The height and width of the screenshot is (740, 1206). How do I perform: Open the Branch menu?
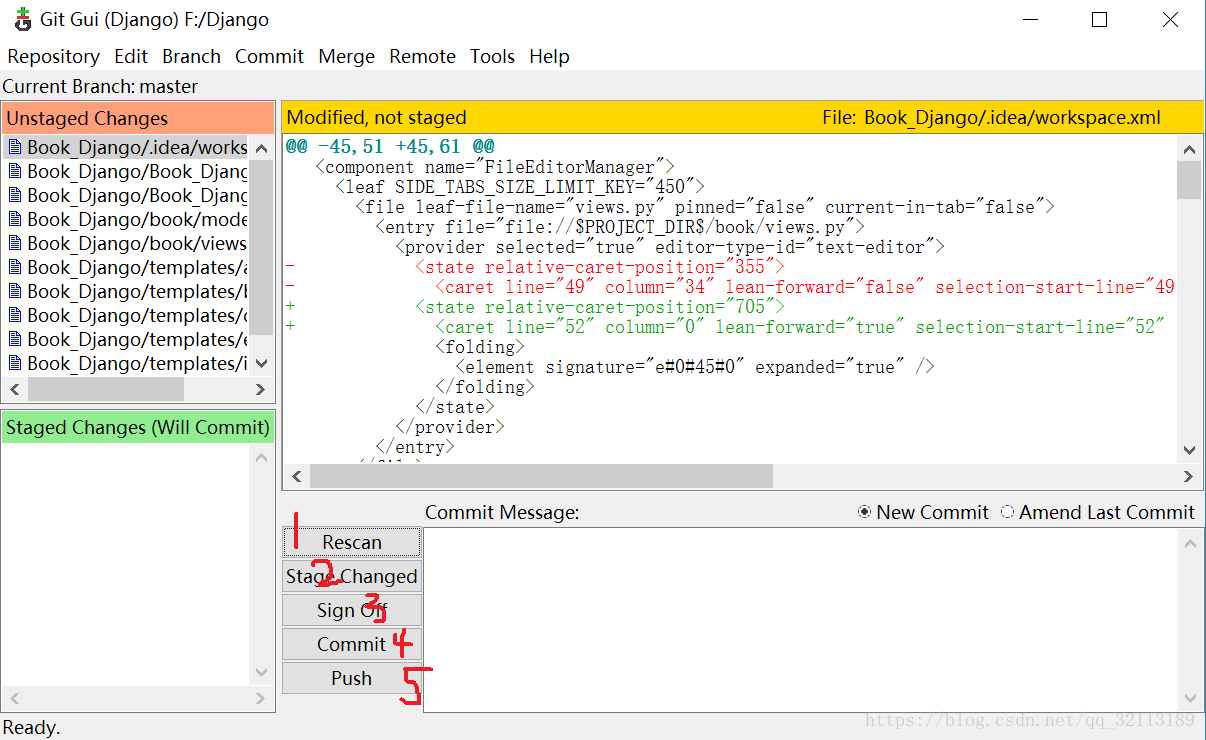point(191,56)
